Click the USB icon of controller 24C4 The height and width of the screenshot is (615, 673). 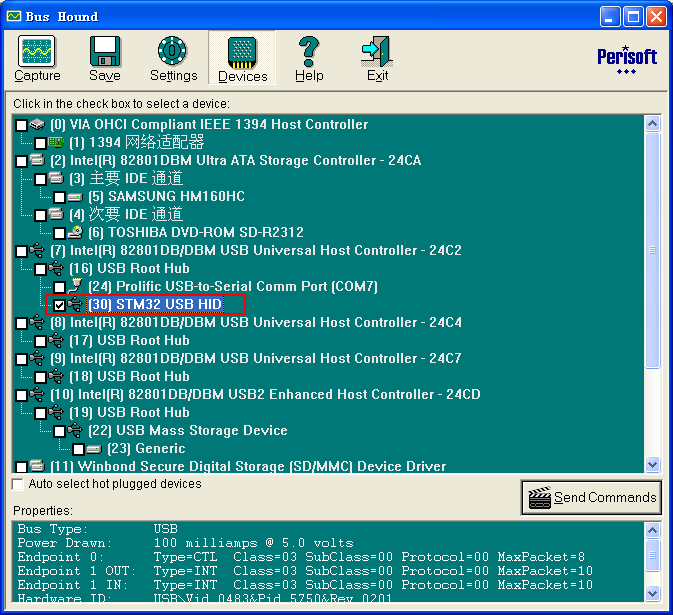coord(37,322)
